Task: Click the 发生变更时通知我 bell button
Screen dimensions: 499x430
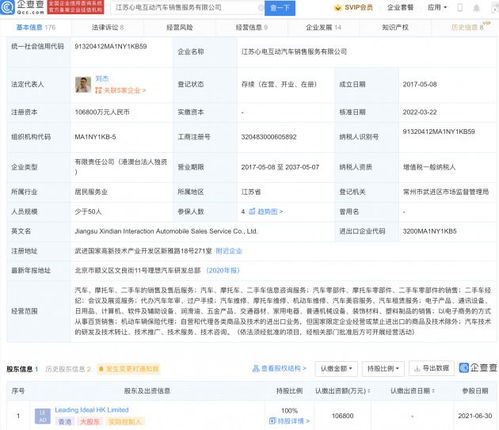Action: pos(129,369)
